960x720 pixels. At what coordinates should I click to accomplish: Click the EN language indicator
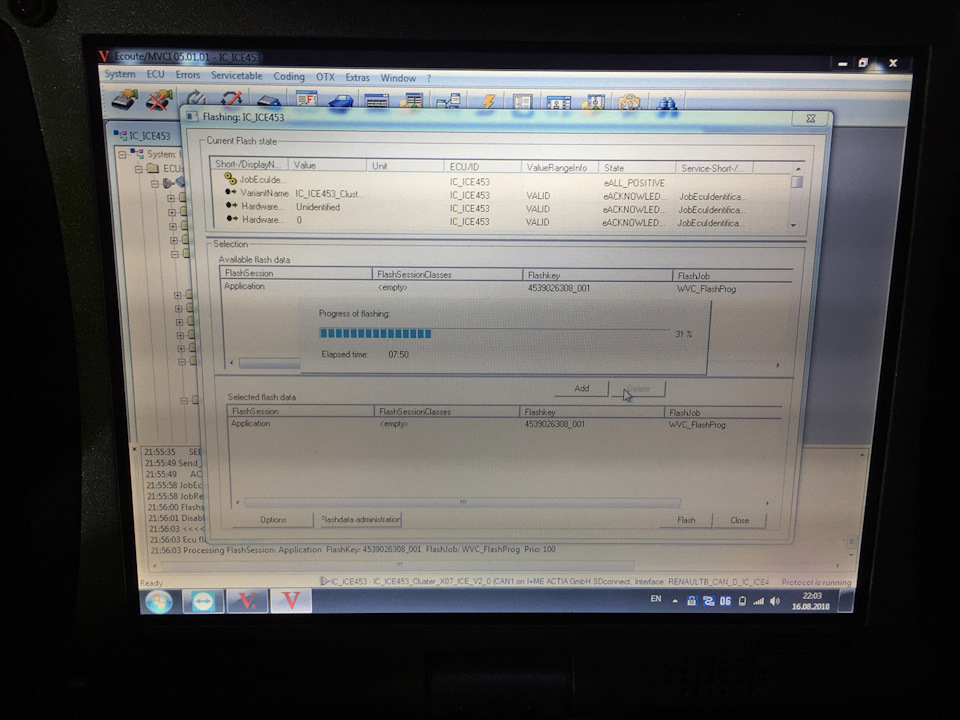tap(656, 599)
